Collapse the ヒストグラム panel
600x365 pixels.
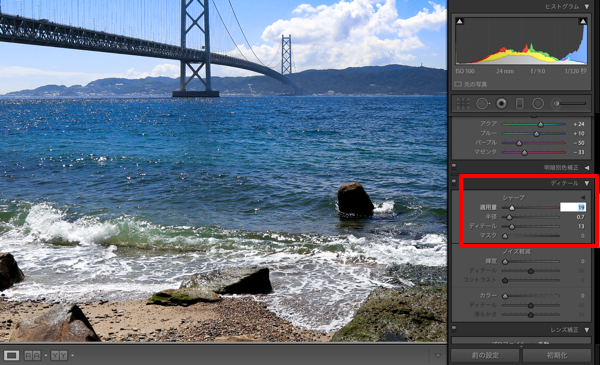pyautogui.click(x=587, y=7)
